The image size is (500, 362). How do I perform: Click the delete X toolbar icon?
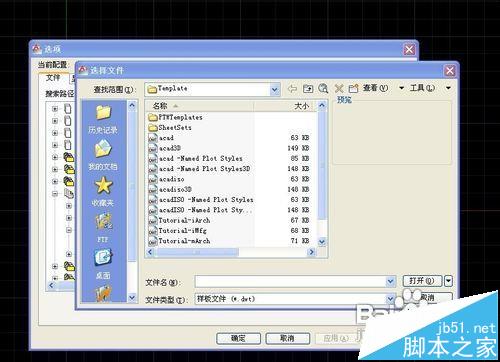click(339, 88)
